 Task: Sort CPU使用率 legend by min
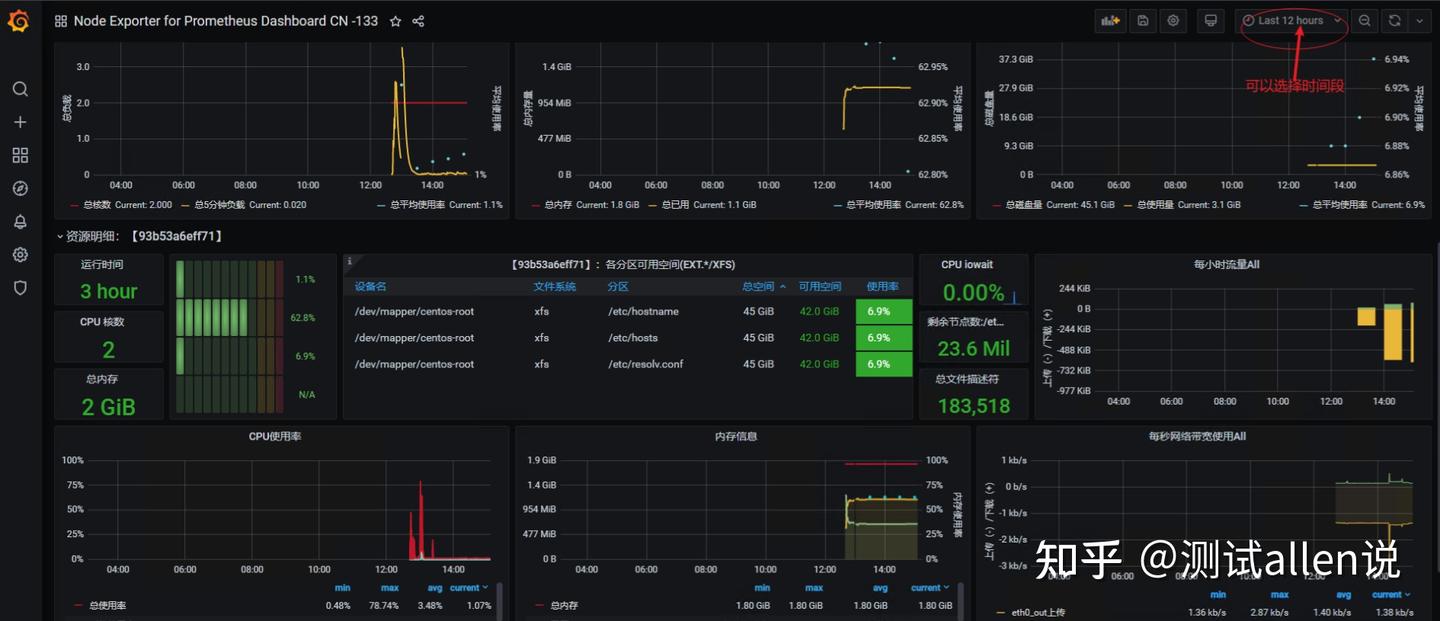pos(343,588)
